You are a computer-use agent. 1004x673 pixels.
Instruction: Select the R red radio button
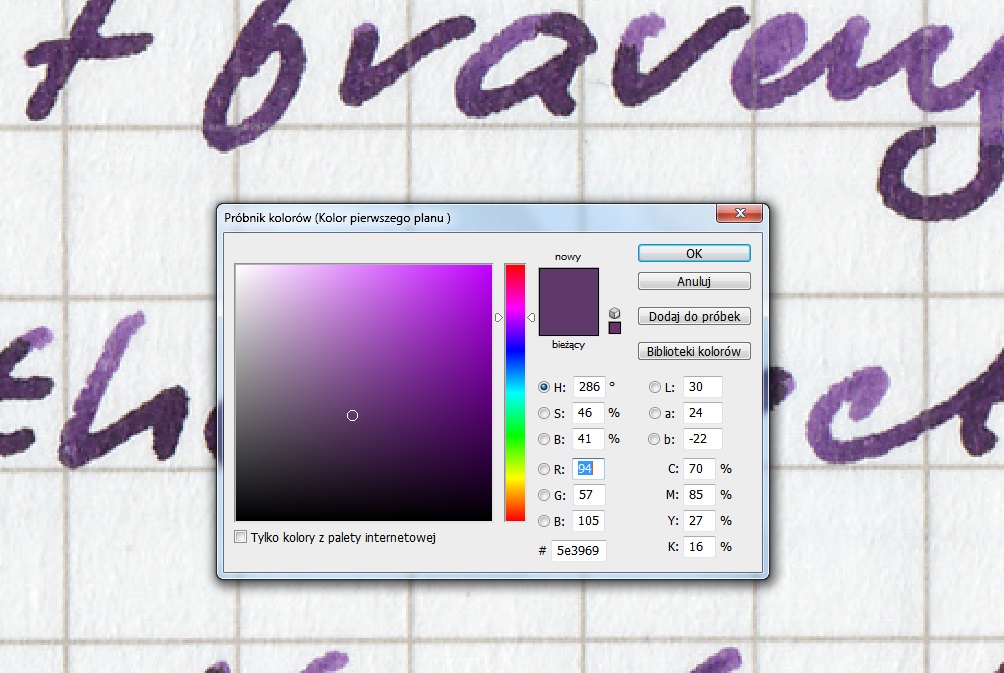point(545,468)
